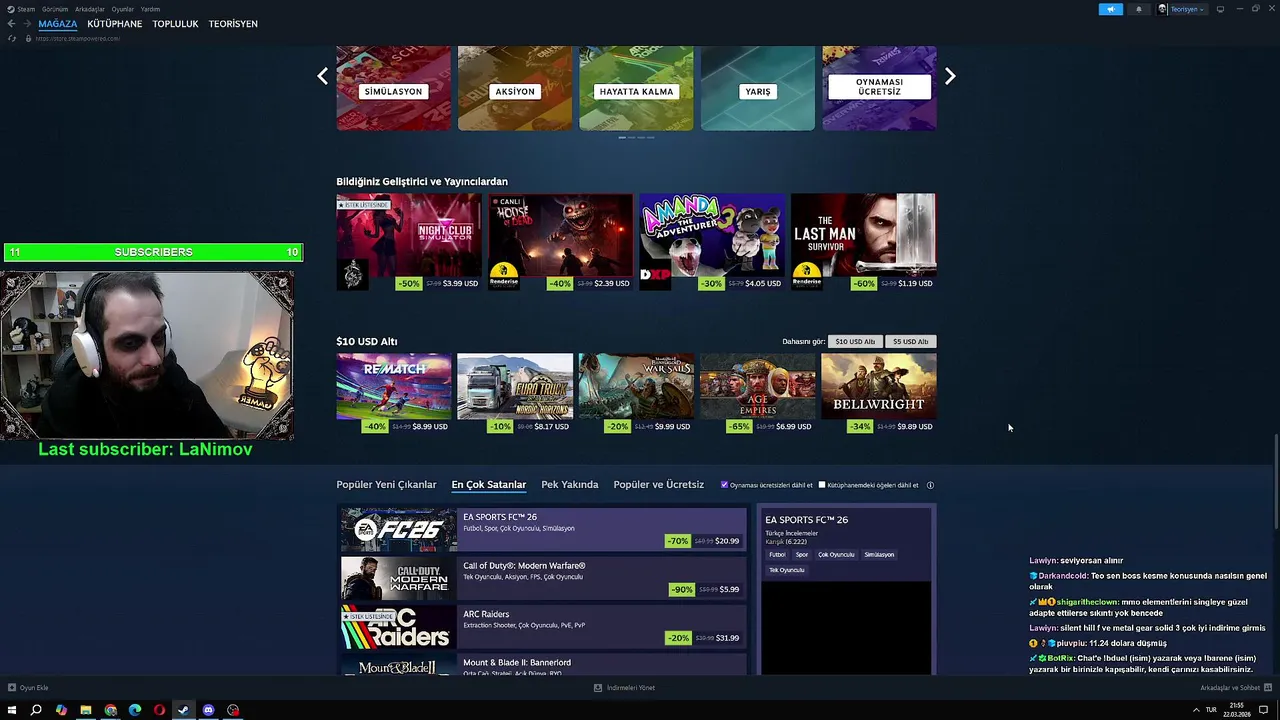Switch to the Popüler ve Ücretsiz tab
1280x720 pixels.
(x=659, y=485)
